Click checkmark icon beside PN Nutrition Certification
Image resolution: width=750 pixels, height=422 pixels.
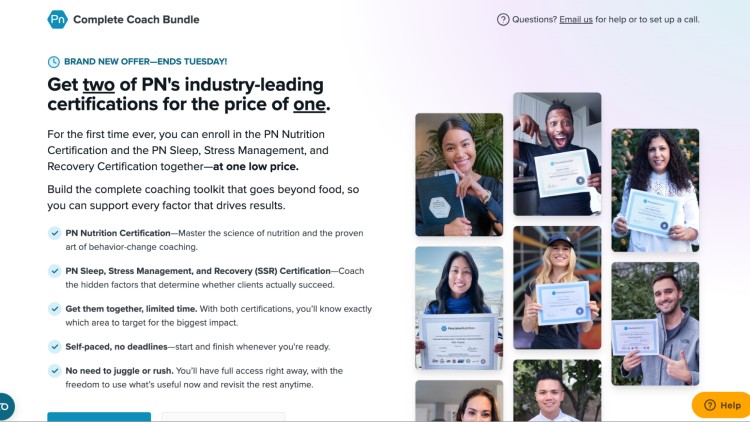point(55,233)
